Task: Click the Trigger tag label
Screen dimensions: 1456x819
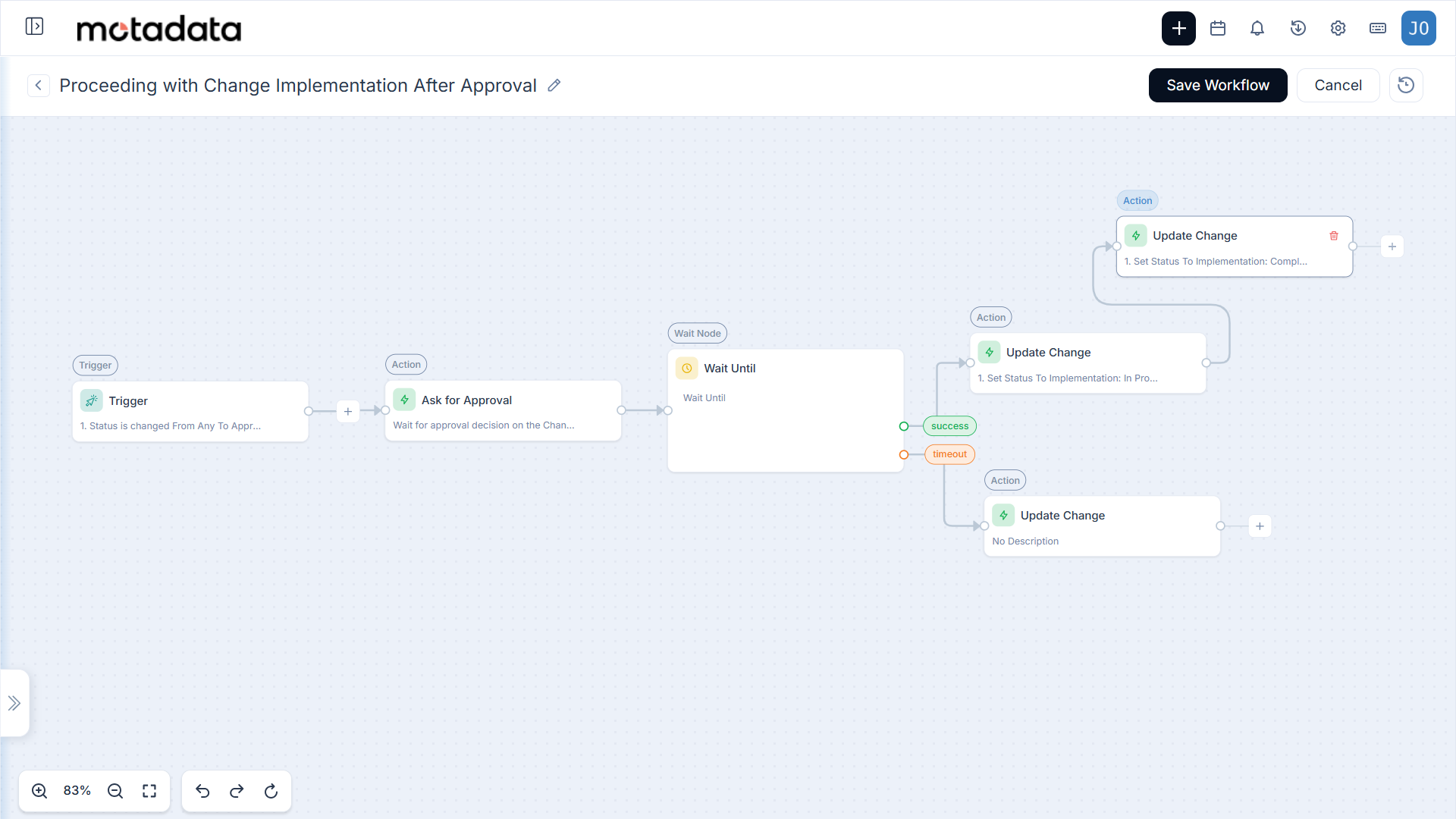Action: tap(96, 365)
